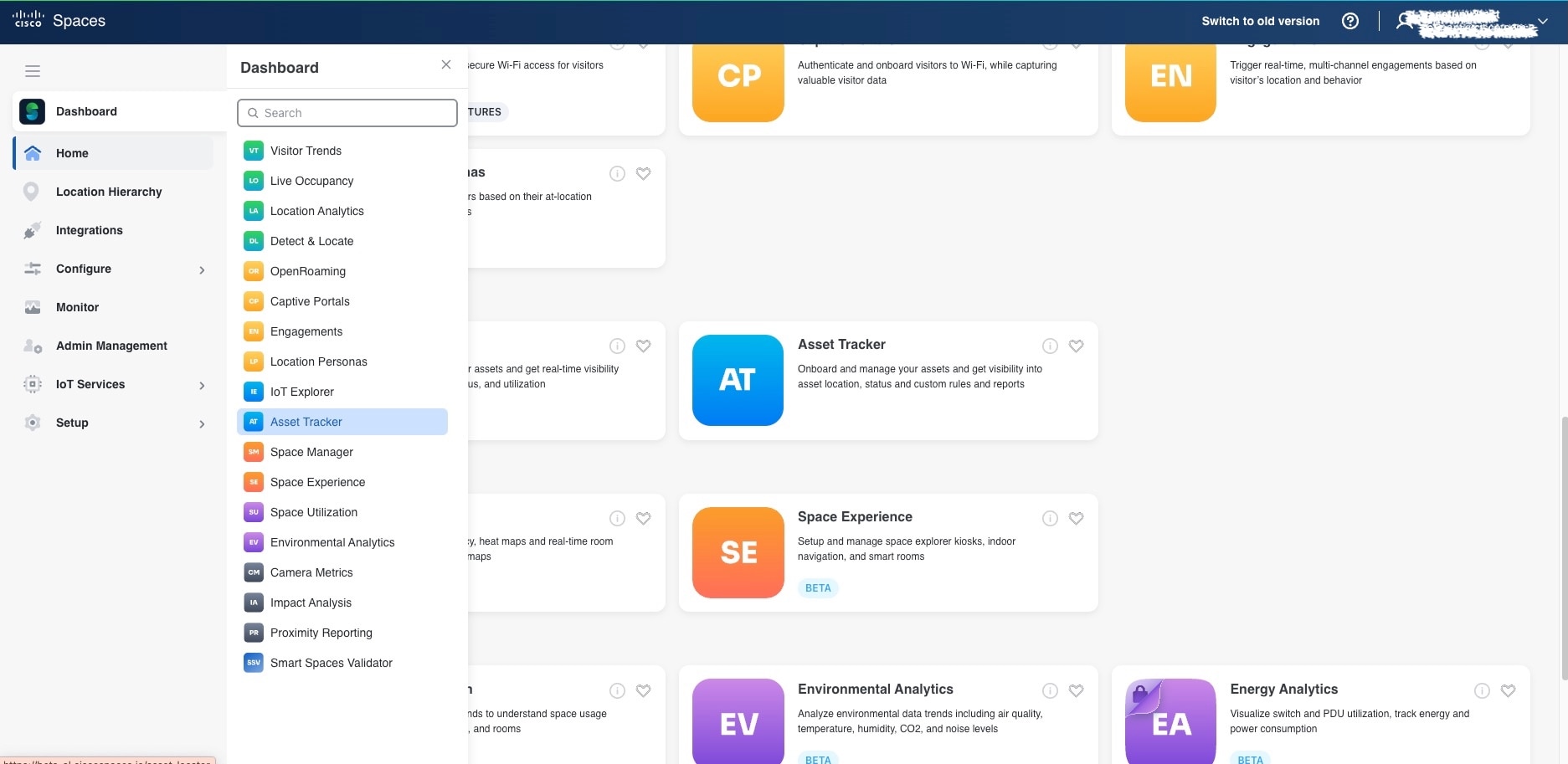The width and height of the screenshot is (1568, 764).
Task: Show info for Environmental Analytics card
Action: (x=1050, y=691)
